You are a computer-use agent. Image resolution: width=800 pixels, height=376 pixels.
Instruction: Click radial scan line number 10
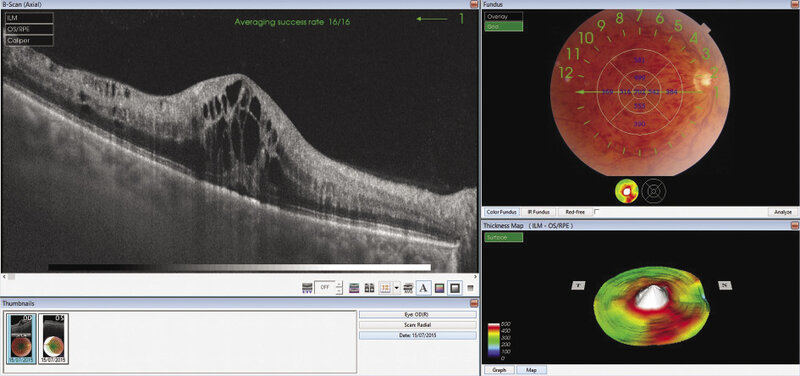(586, 38)
